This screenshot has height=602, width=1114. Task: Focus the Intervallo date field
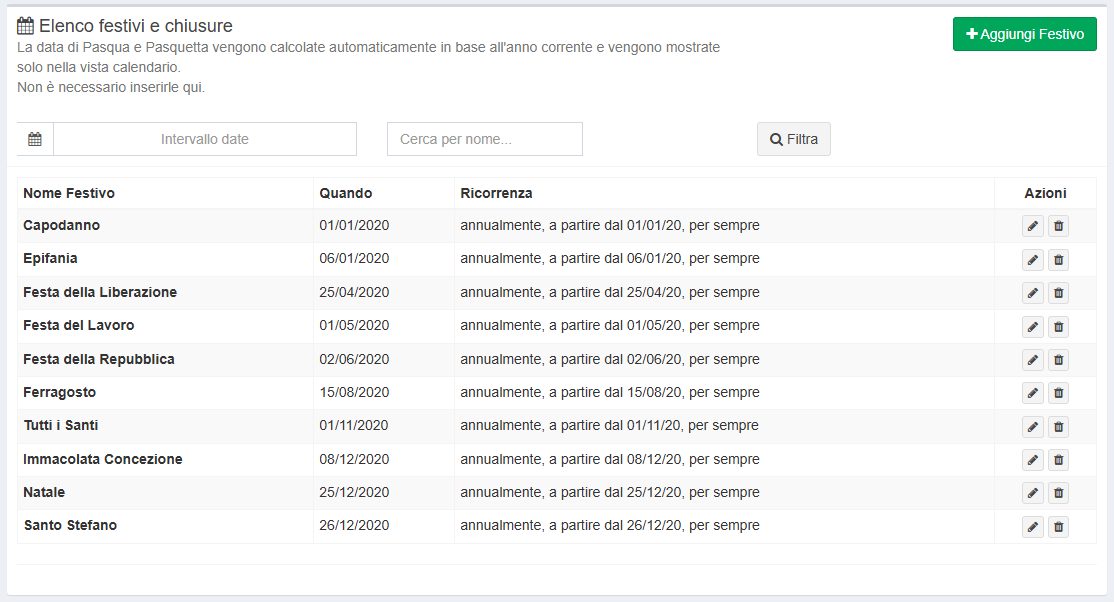(x=204, y=139)
